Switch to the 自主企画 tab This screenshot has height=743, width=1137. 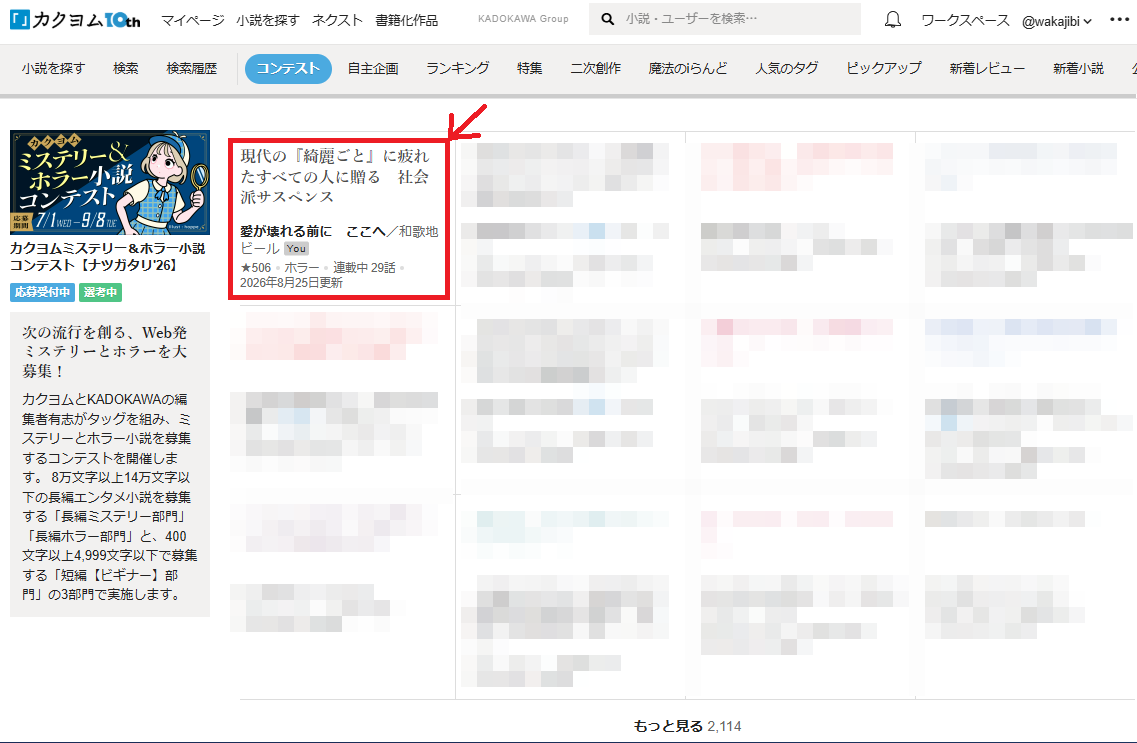click(x=373, y=68)
